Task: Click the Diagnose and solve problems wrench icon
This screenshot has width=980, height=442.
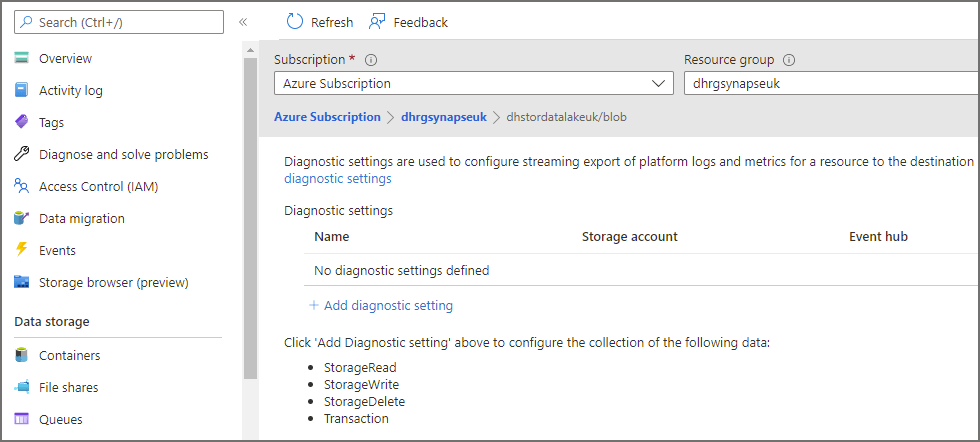Action: click(22, 154)
